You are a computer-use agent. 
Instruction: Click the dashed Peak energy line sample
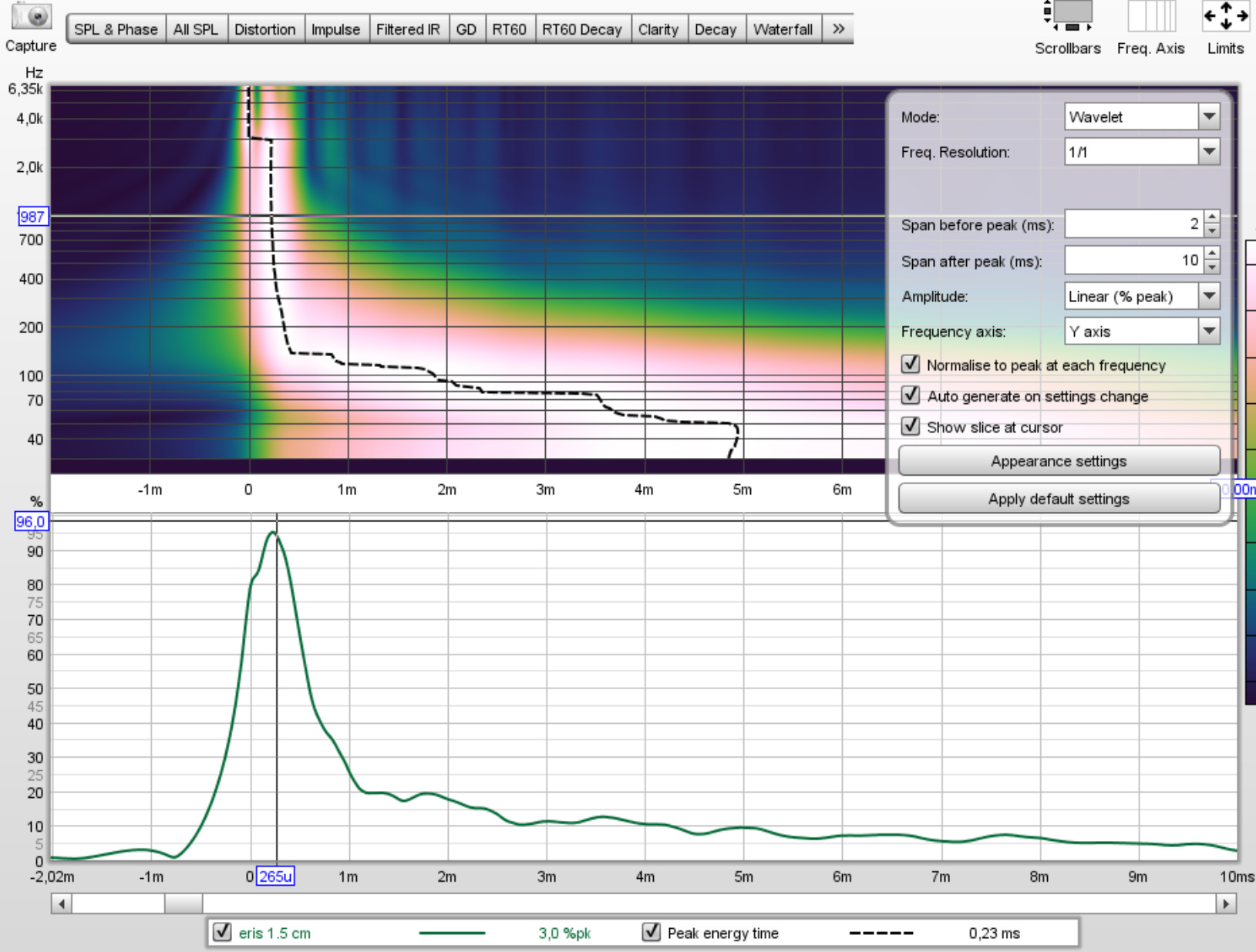click(881, 933)
